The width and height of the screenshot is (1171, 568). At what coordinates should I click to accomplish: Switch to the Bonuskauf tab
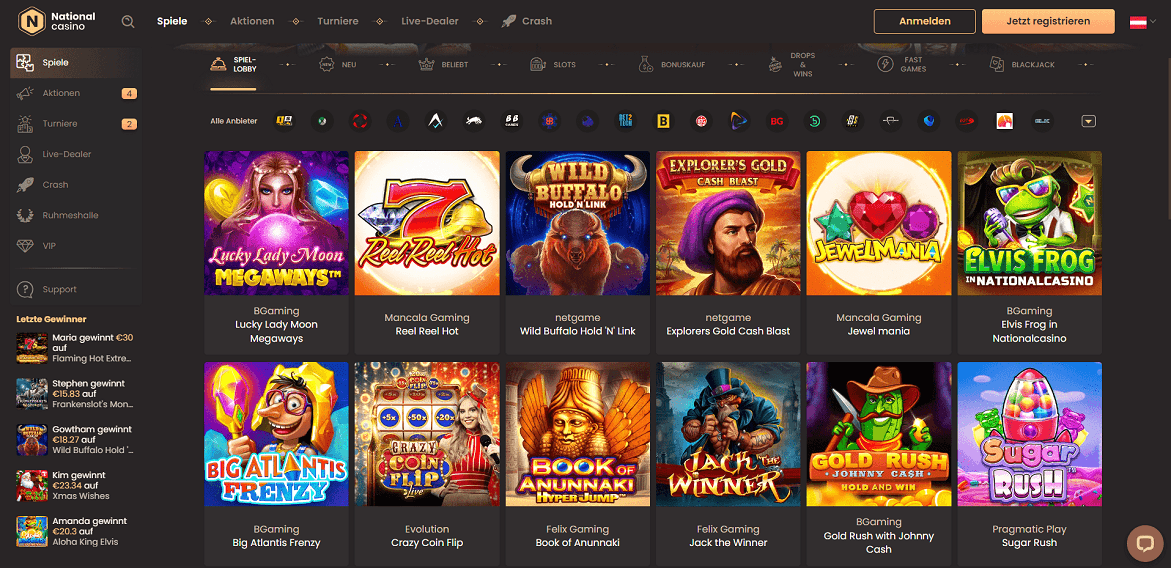click(x=672, y=65)
